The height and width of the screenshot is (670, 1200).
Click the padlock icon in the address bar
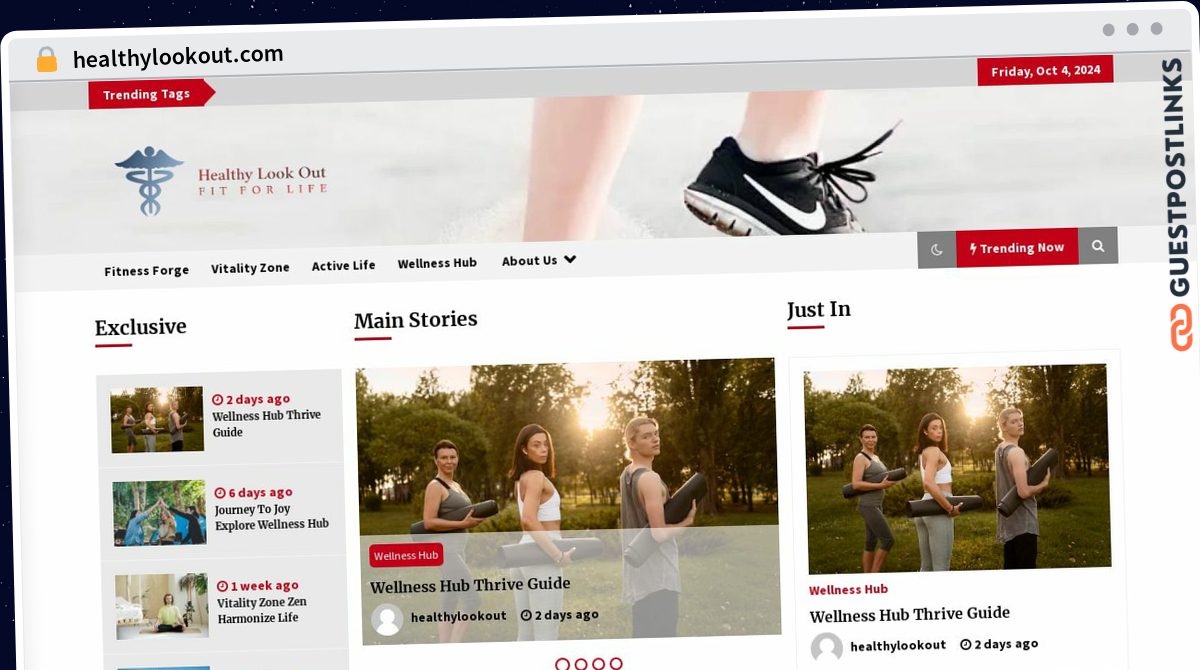click(46, 60)
